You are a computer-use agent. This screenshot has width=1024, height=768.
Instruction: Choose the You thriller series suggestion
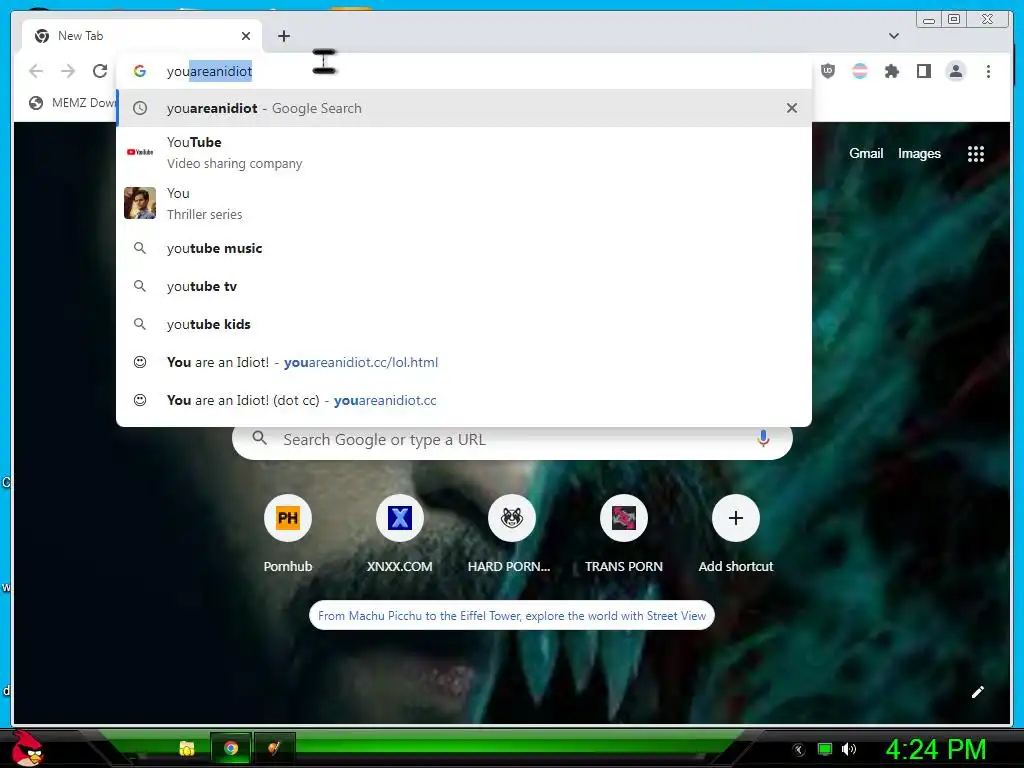[x=464, y=203]
